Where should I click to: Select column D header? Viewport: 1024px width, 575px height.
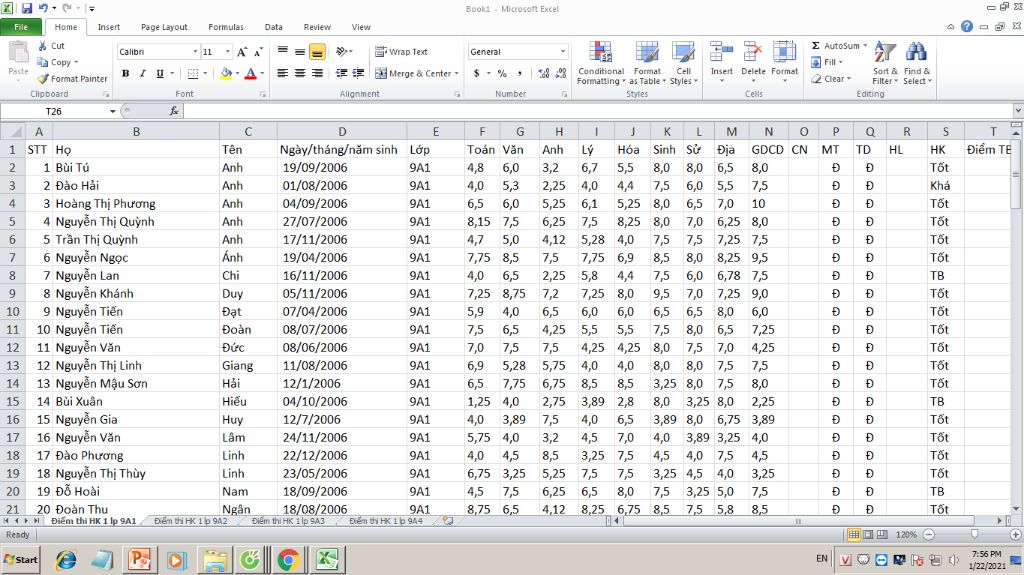342,131
